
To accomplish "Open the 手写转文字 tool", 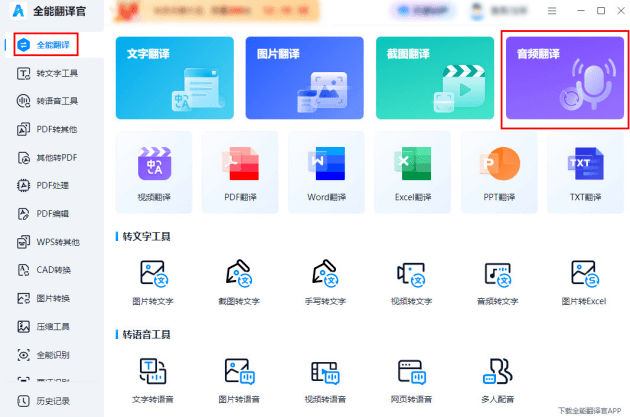I will [325, 282].
